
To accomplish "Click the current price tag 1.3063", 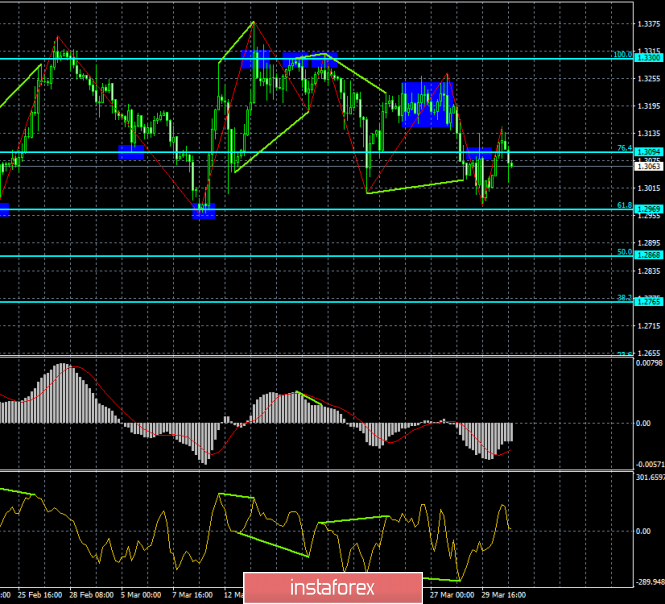I will (648, 167).
